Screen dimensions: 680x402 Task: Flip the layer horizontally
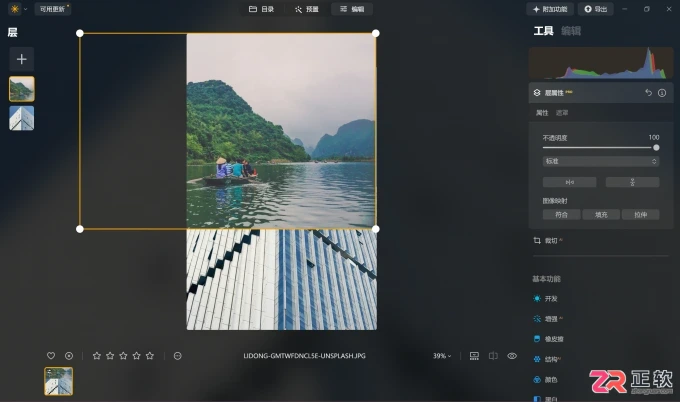(x=569, y=182)
